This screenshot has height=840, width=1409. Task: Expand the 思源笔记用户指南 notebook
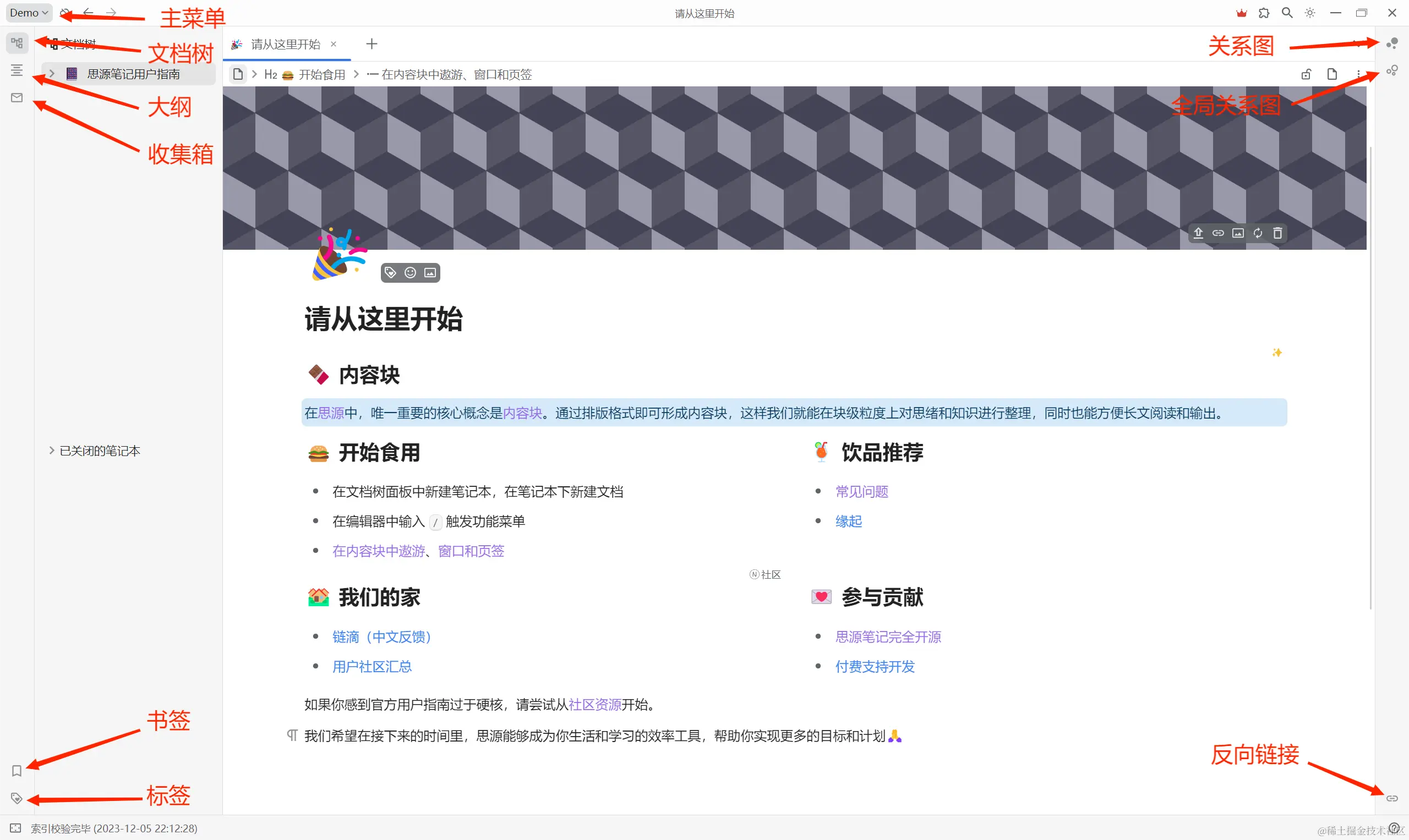[x=52, y=74]
